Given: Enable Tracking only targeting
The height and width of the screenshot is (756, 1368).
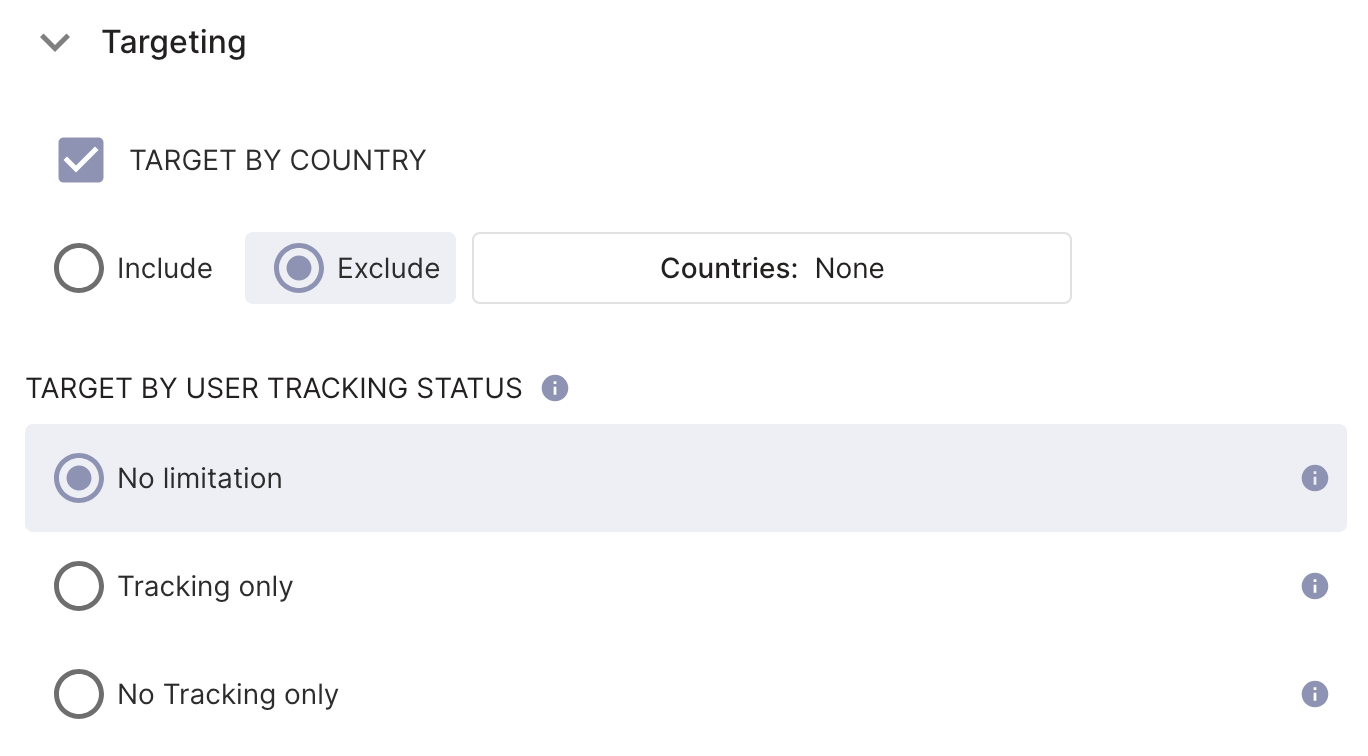Looking at the screenshot, I should (x=78, y=586).
